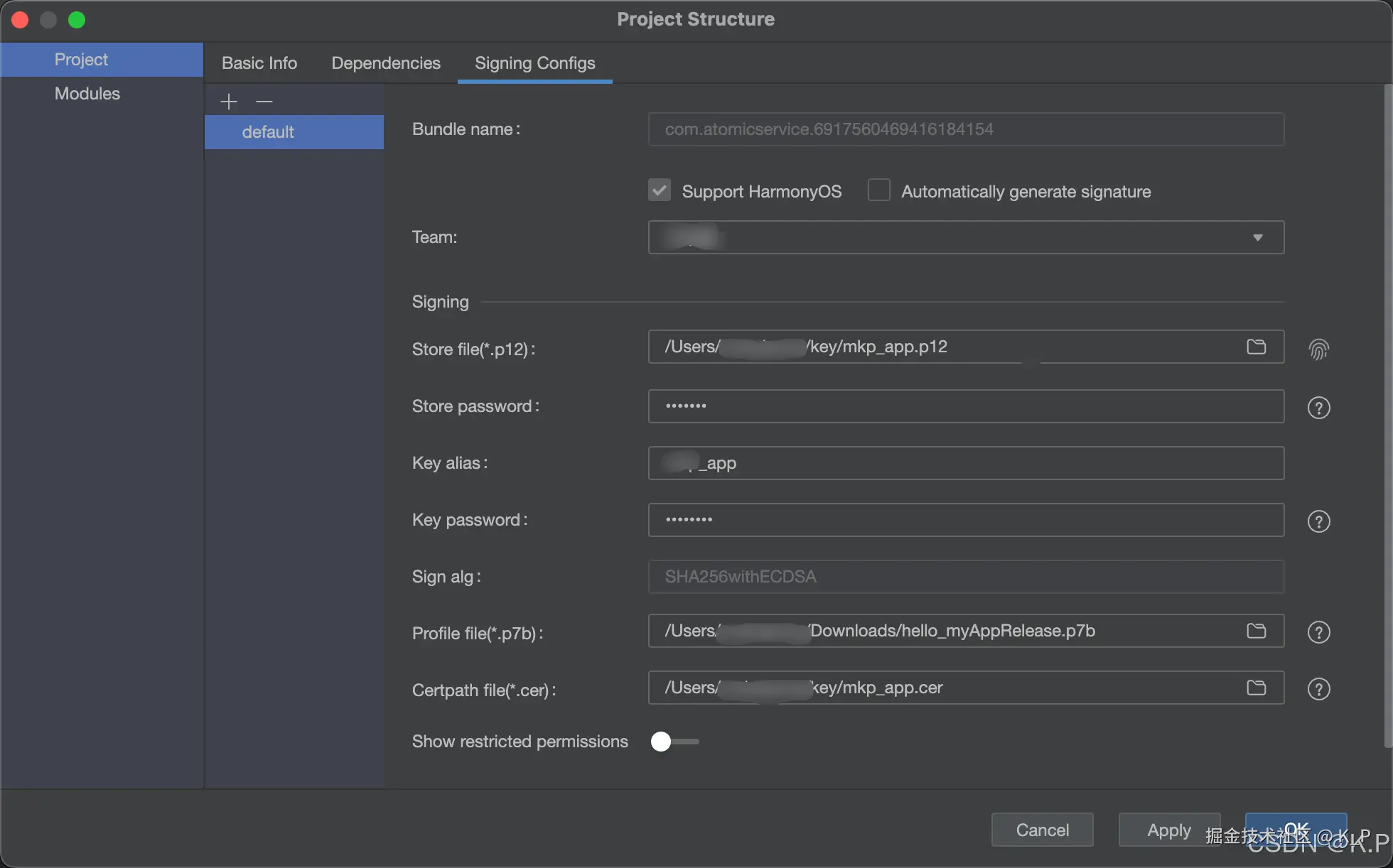Browse folder for Certpath cer file
This screenshot has width=1393, height=868.
click(1256, 688)
